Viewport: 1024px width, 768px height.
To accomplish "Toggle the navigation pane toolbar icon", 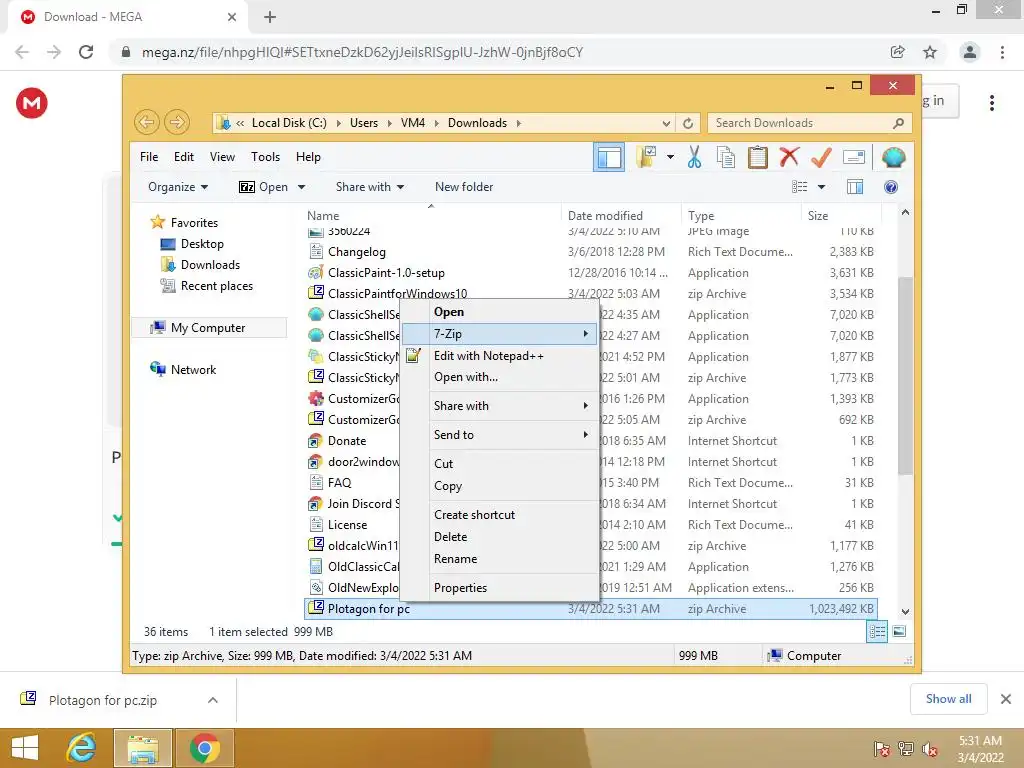I will [x=609, y=157].
